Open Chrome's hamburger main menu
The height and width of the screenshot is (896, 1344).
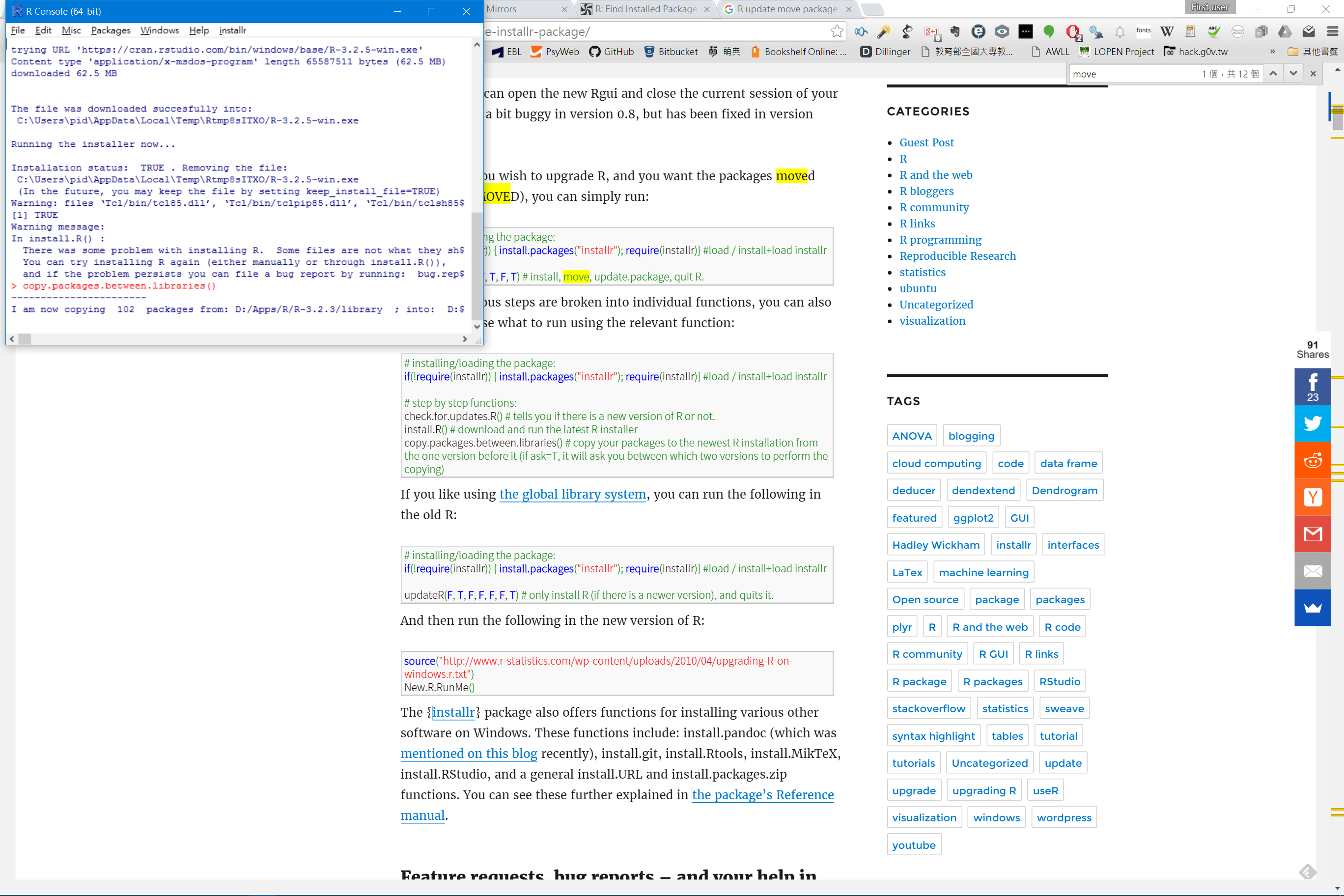(x=1333, y=32)
